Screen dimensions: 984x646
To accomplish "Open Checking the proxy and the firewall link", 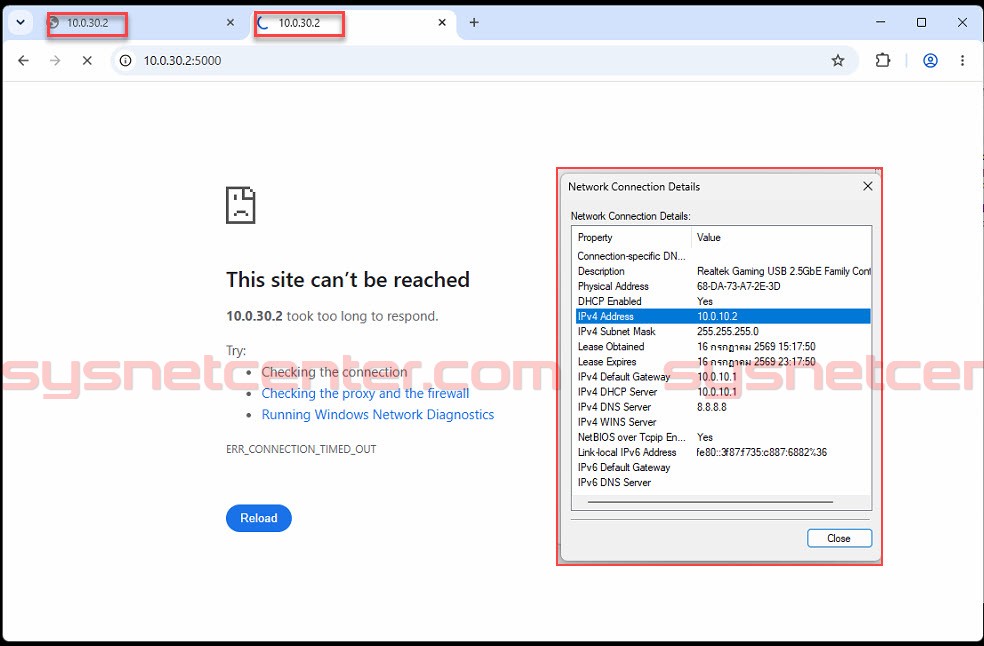I will tap(365, 394).
